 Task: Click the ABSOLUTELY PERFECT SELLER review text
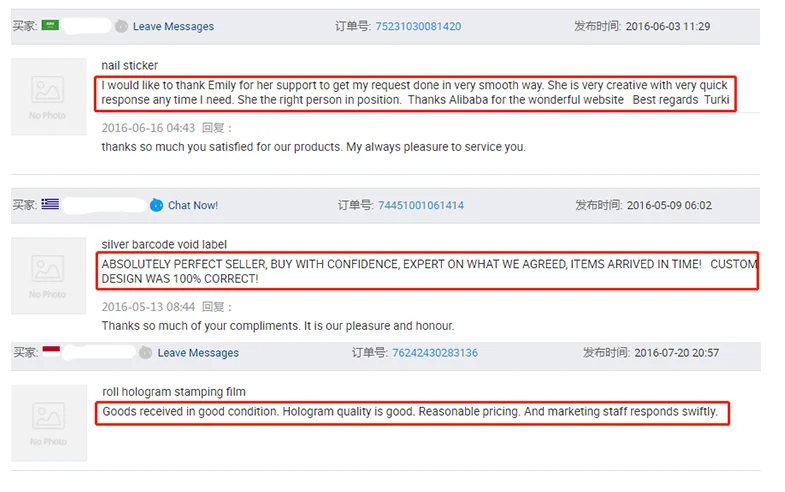(x=428, y=271)
